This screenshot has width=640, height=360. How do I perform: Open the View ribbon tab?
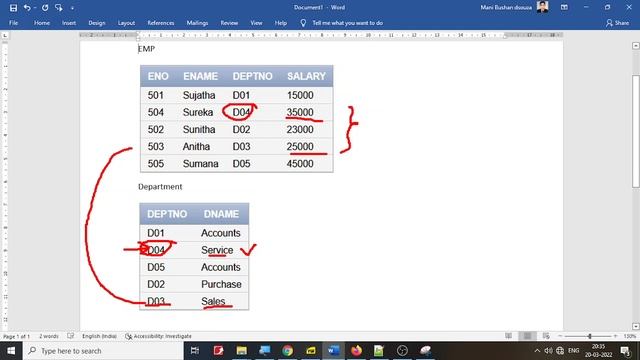(256, 23)
